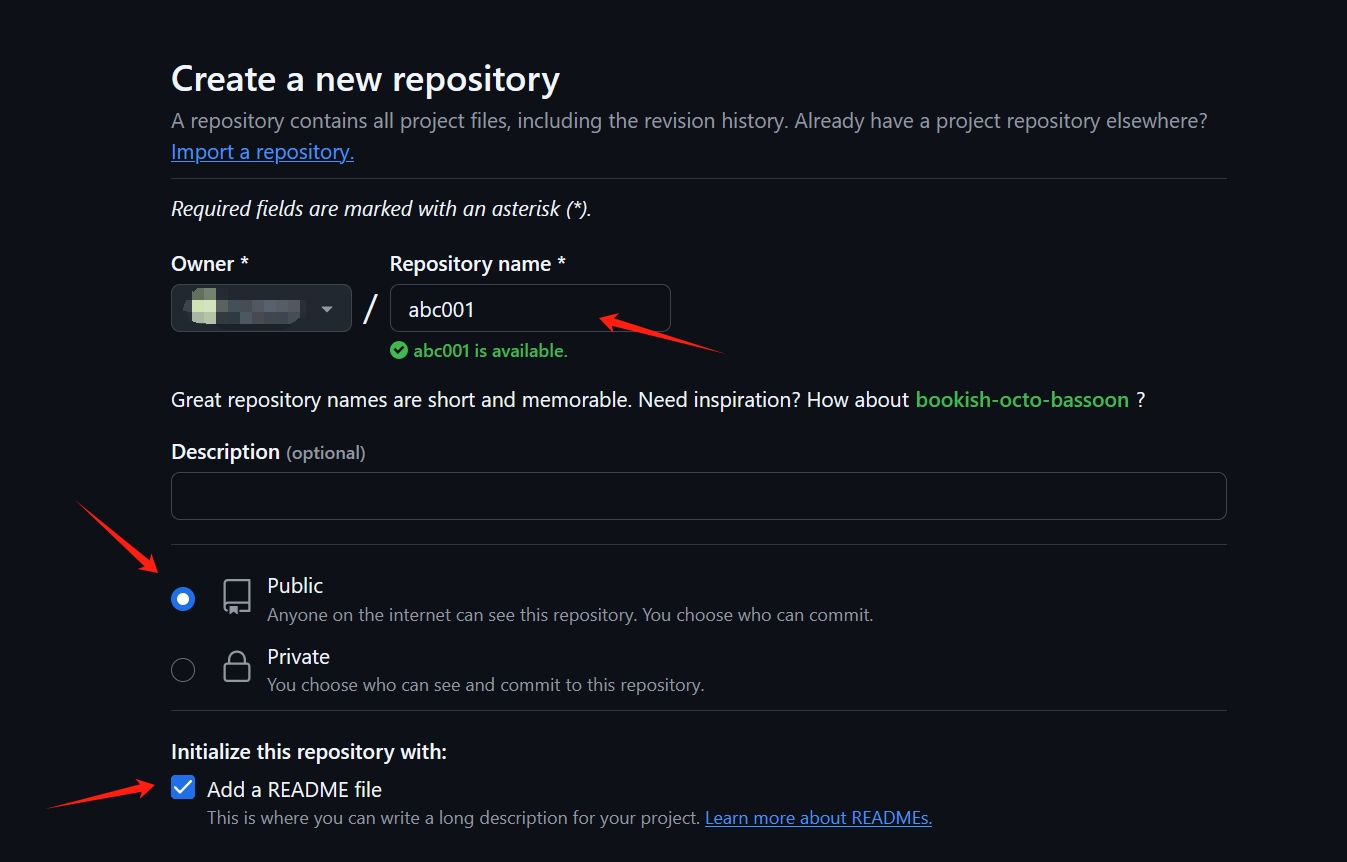
Task: Uncheck the Add a README file checkbox
Action: [183, 787]
